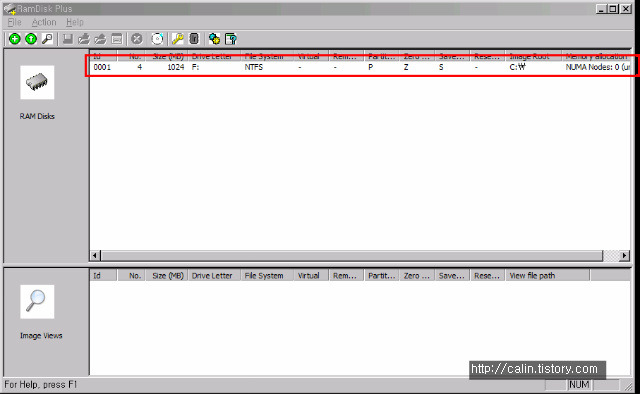
Task: Click lower Virtual column header
Action: click(x=311, y=276)
